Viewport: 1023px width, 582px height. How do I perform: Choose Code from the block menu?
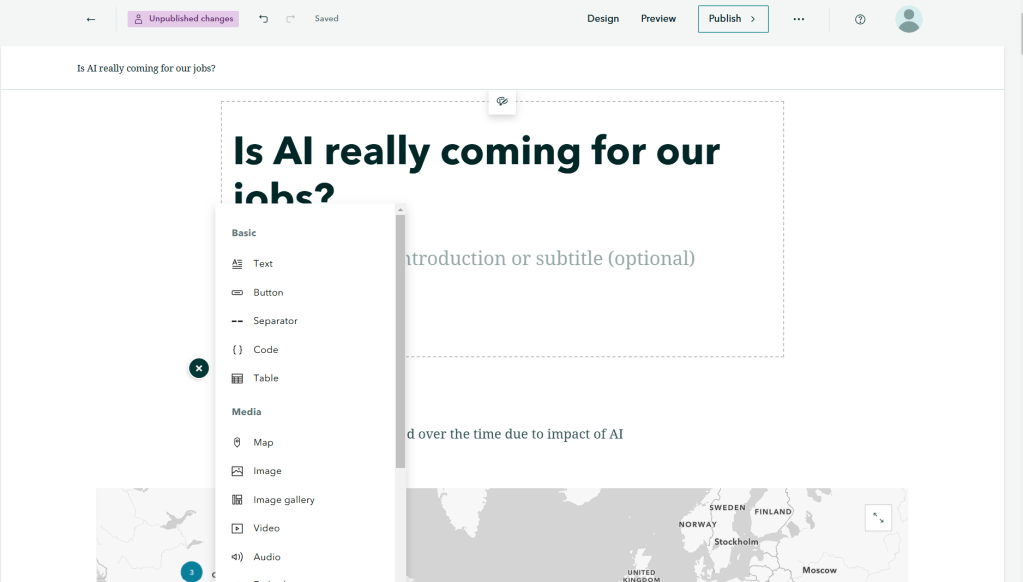point(265,350)
